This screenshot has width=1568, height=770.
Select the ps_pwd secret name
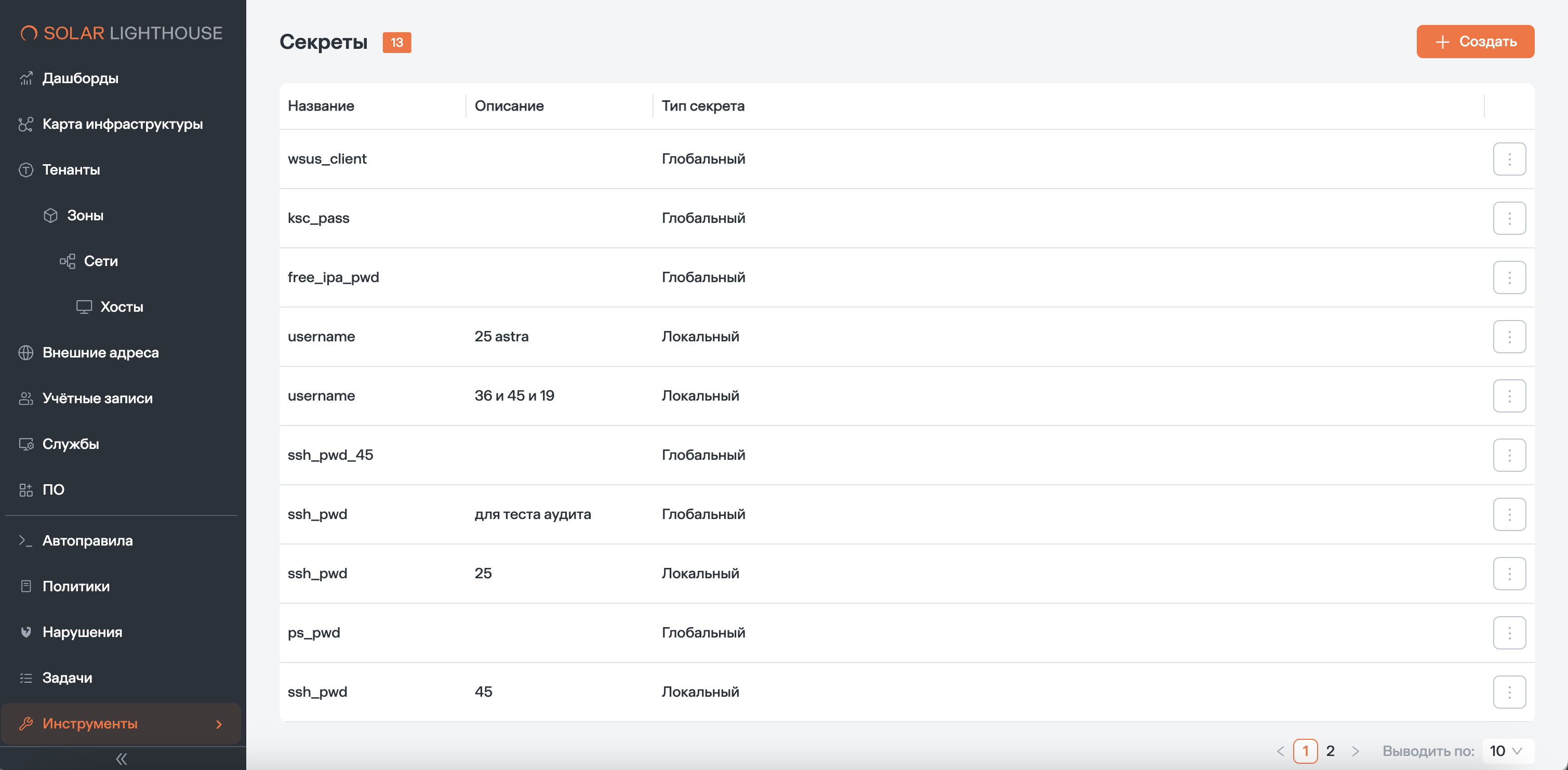click(314, 632)
